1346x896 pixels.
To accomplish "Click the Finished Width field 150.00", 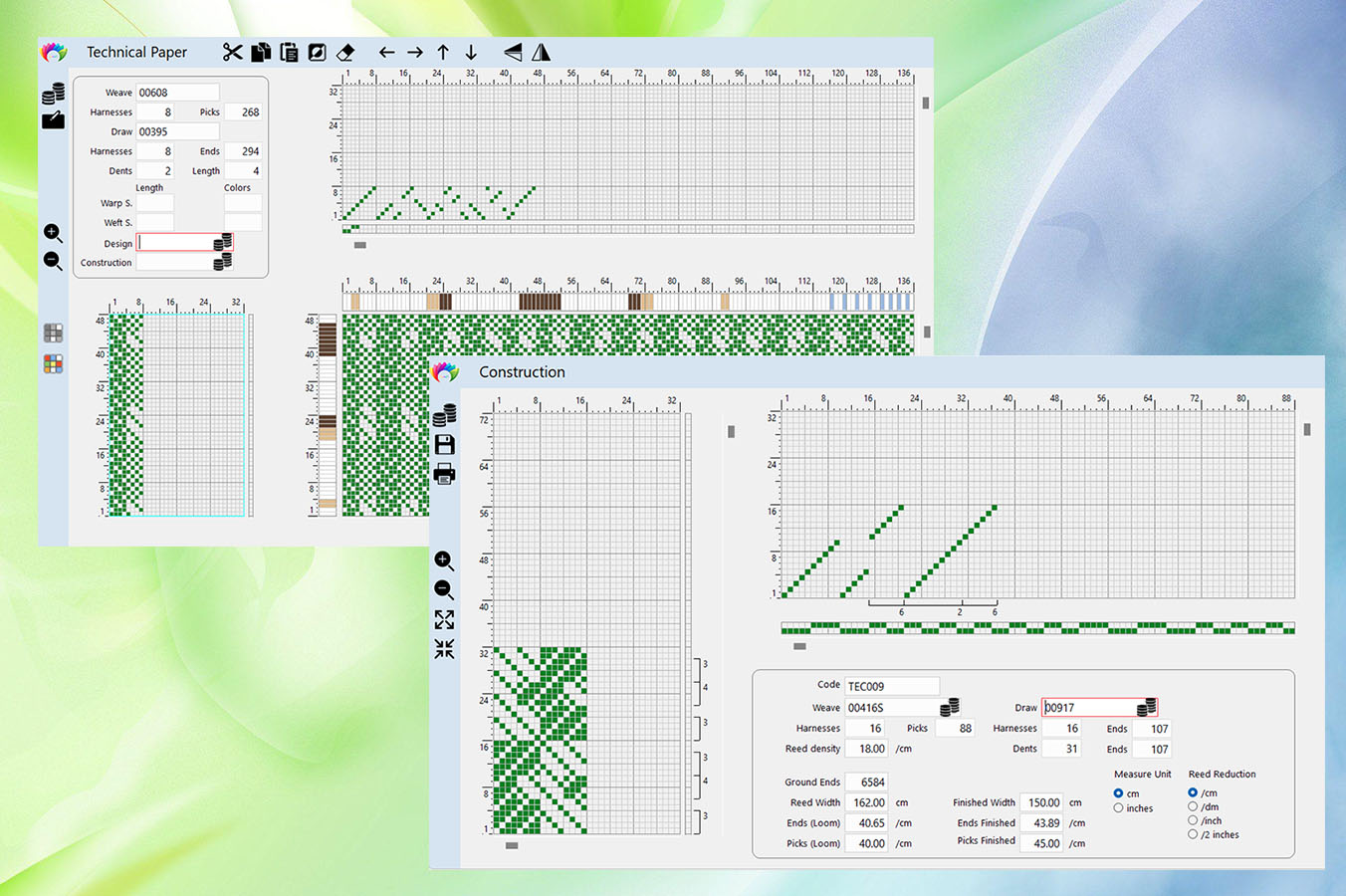I will pos(1041,802).
